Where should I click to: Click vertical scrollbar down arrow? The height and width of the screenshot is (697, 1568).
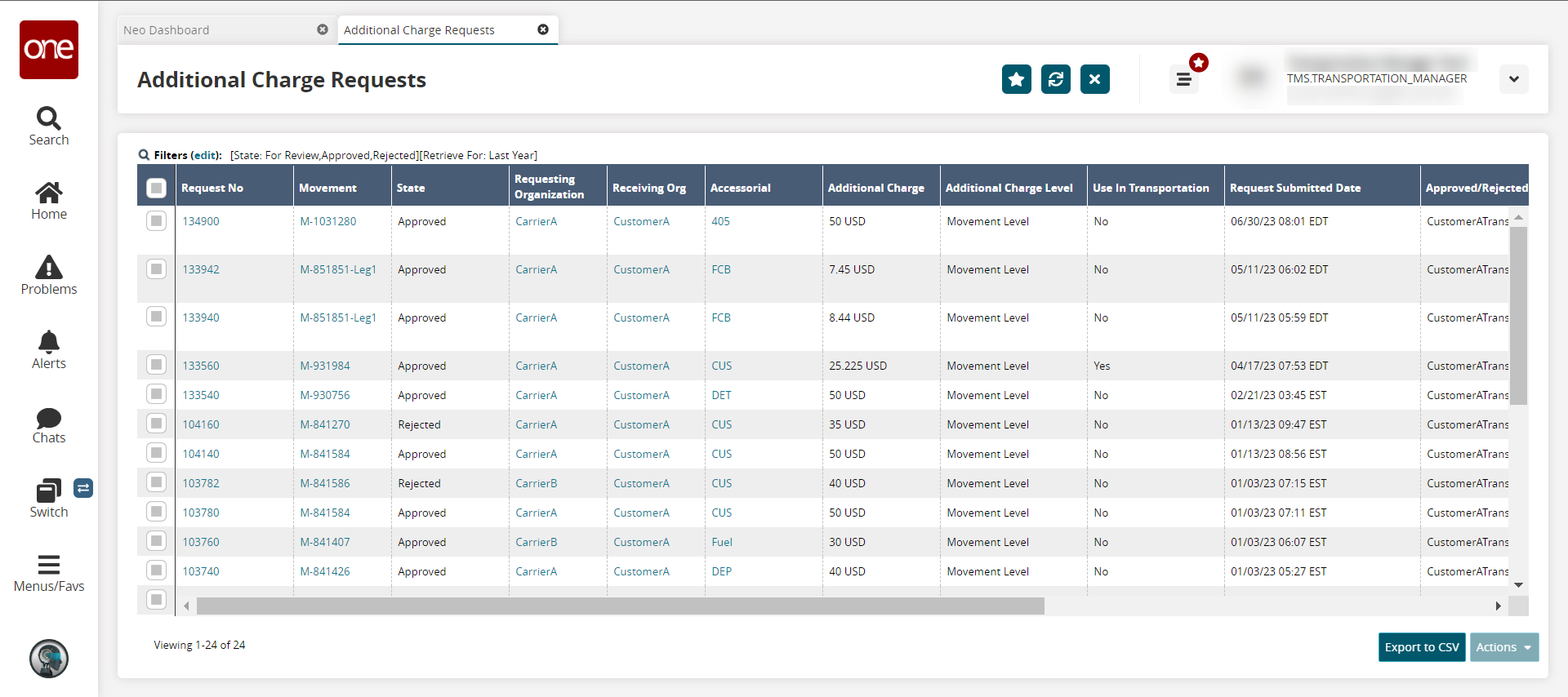(x=1518, y=584)
